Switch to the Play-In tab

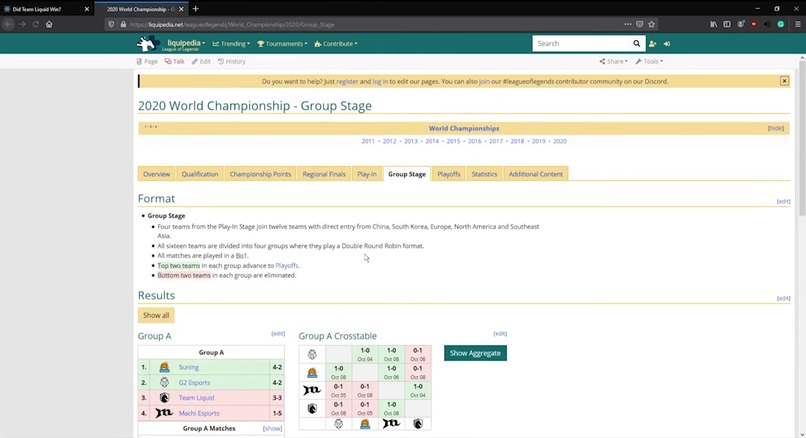pos(367,174)
